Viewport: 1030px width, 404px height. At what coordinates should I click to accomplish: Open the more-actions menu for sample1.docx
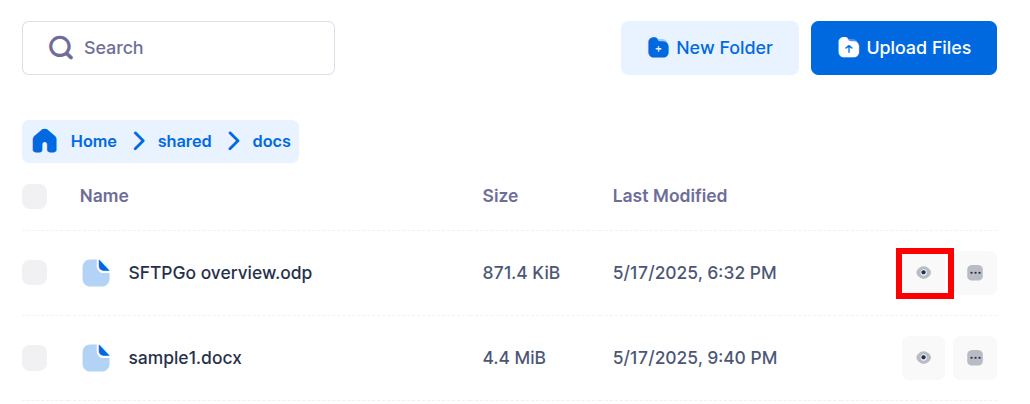pos(975,358)
